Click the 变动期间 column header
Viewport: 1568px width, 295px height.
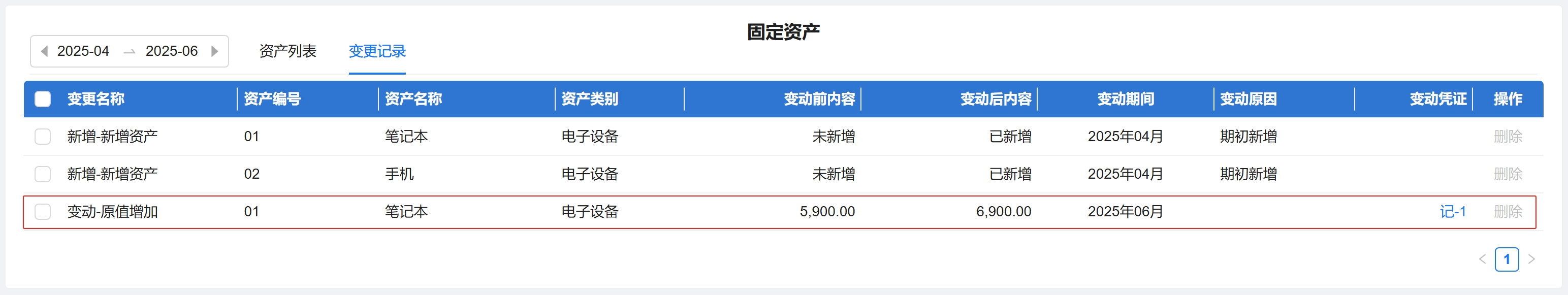click(1125, 99)
